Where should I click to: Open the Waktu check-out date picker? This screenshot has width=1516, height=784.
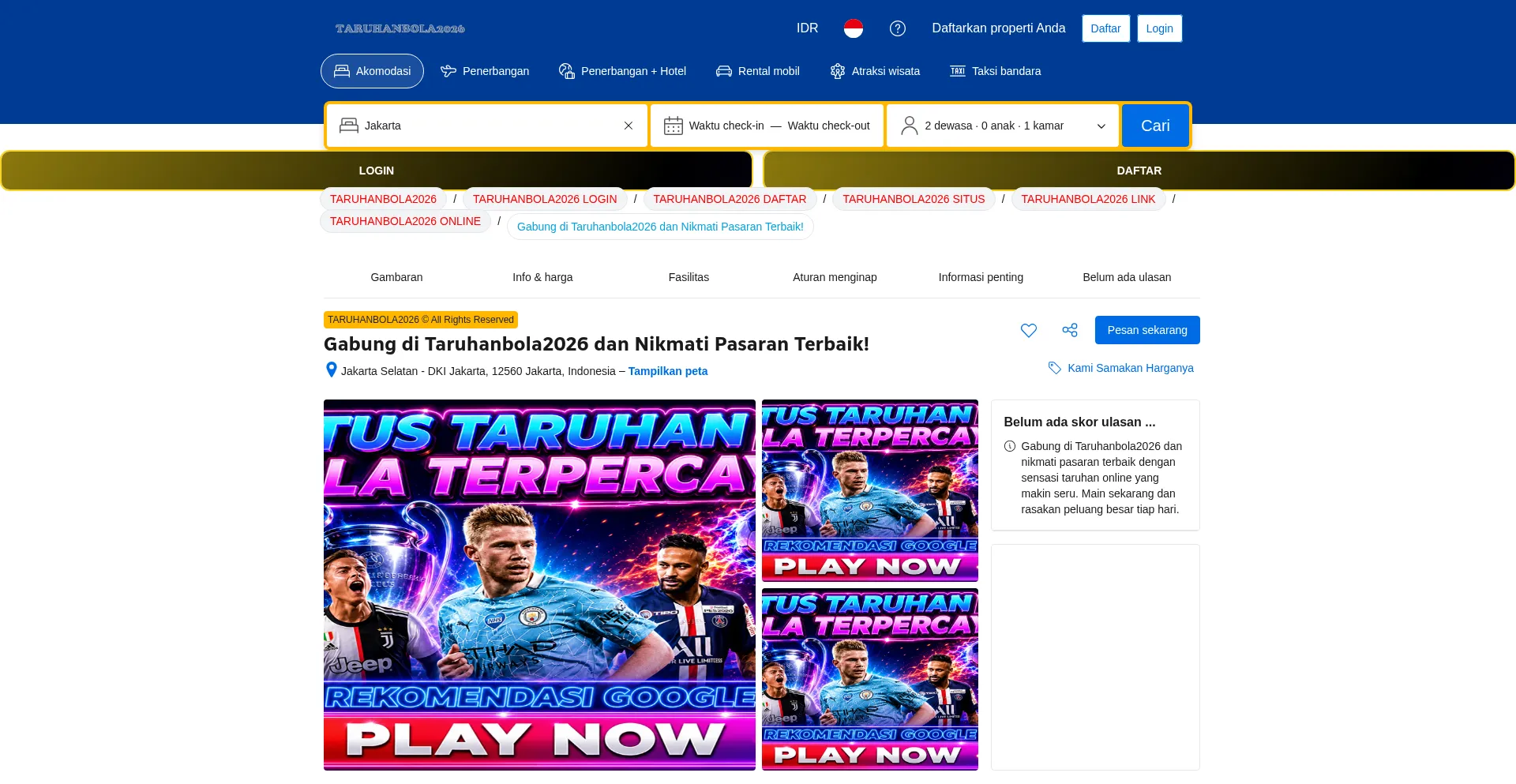click(828, 126)
